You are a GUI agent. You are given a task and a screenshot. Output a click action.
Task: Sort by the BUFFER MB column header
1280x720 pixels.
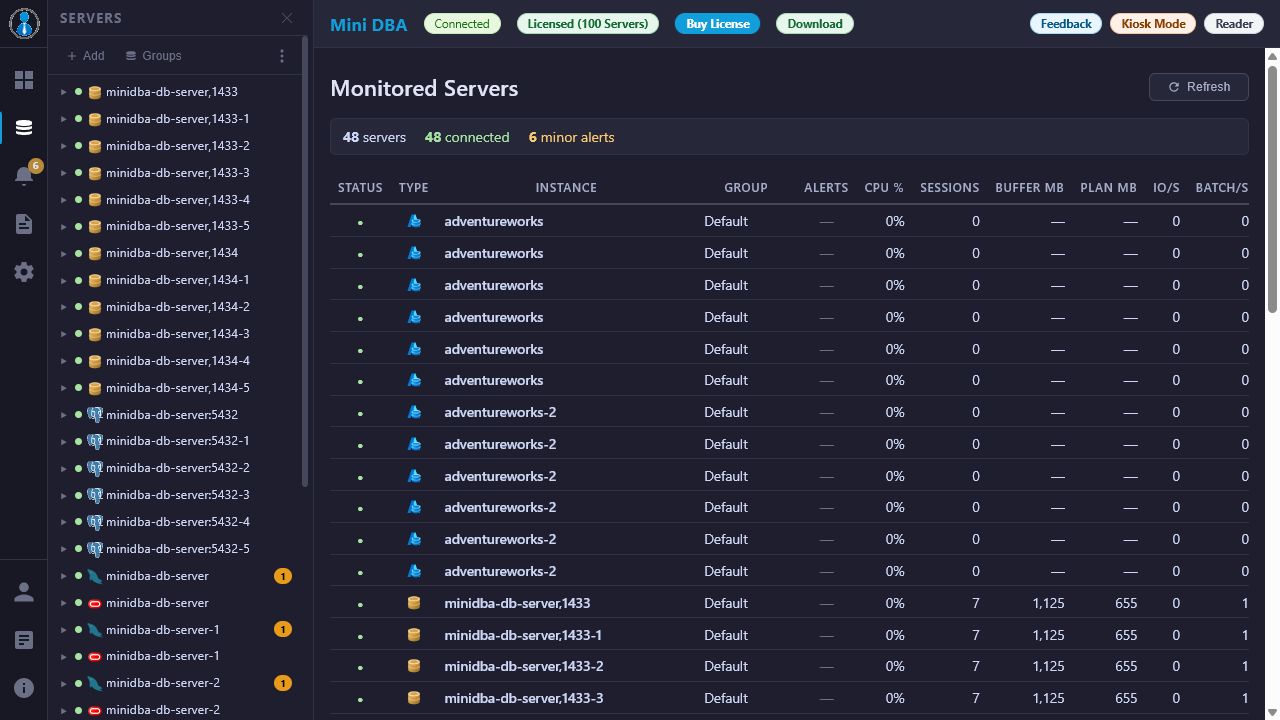1029,188
